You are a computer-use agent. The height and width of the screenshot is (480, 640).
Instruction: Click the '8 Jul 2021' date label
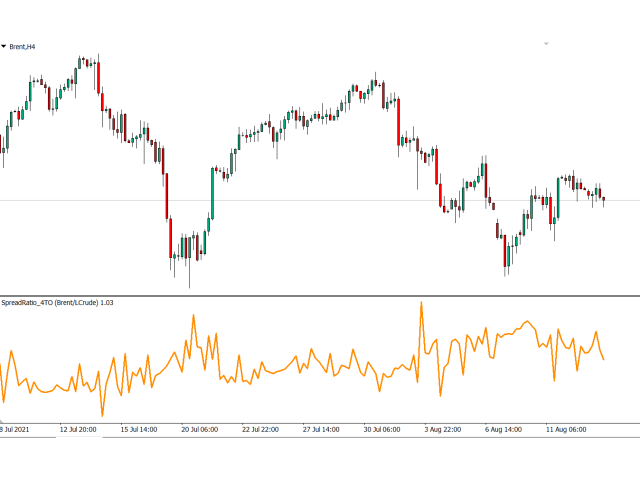[15, 430]
